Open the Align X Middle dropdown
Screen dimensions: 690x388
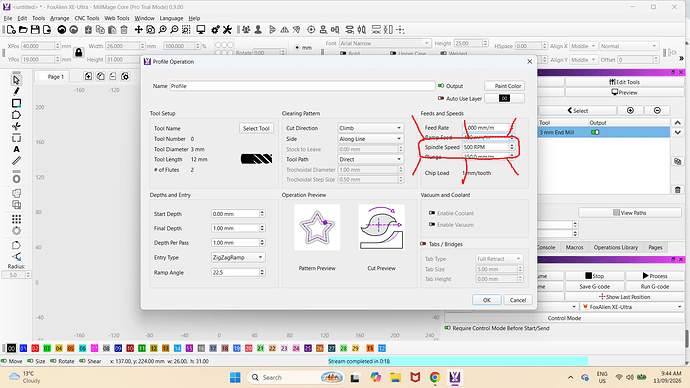[584, 46]
